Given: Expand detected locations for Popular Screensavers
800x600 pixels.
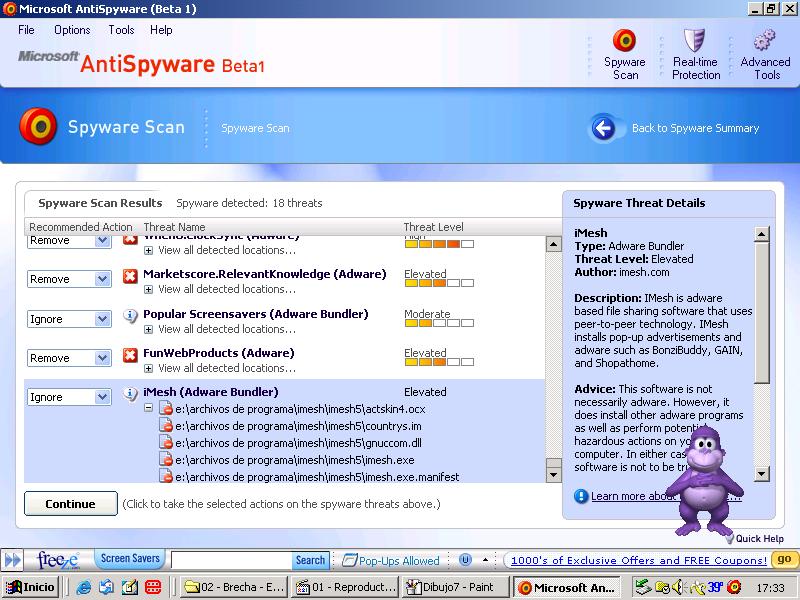Looking at the screenshot, I should pos(148,330).
